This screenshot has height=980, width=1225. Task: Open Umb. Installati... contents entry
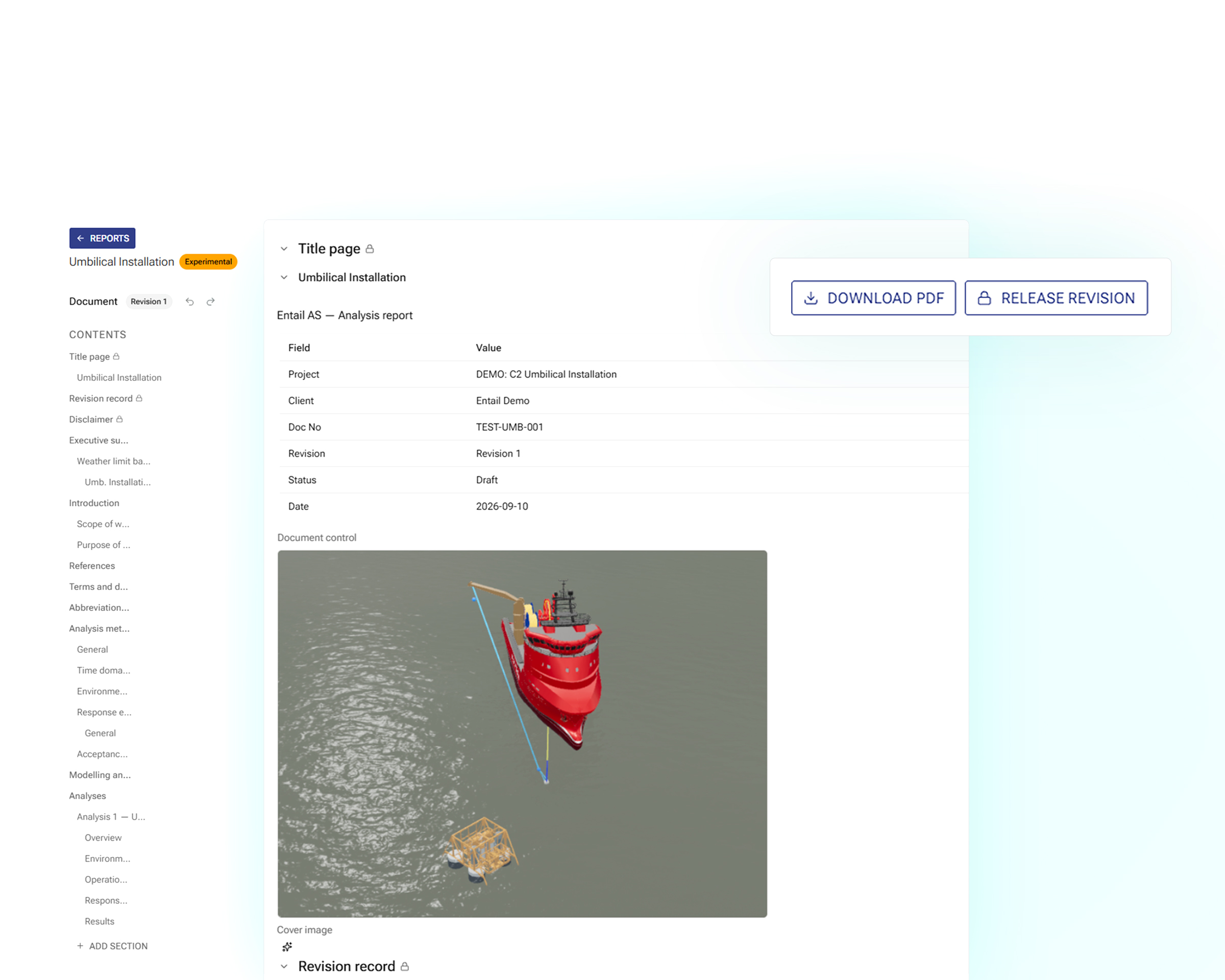(117, 482)
